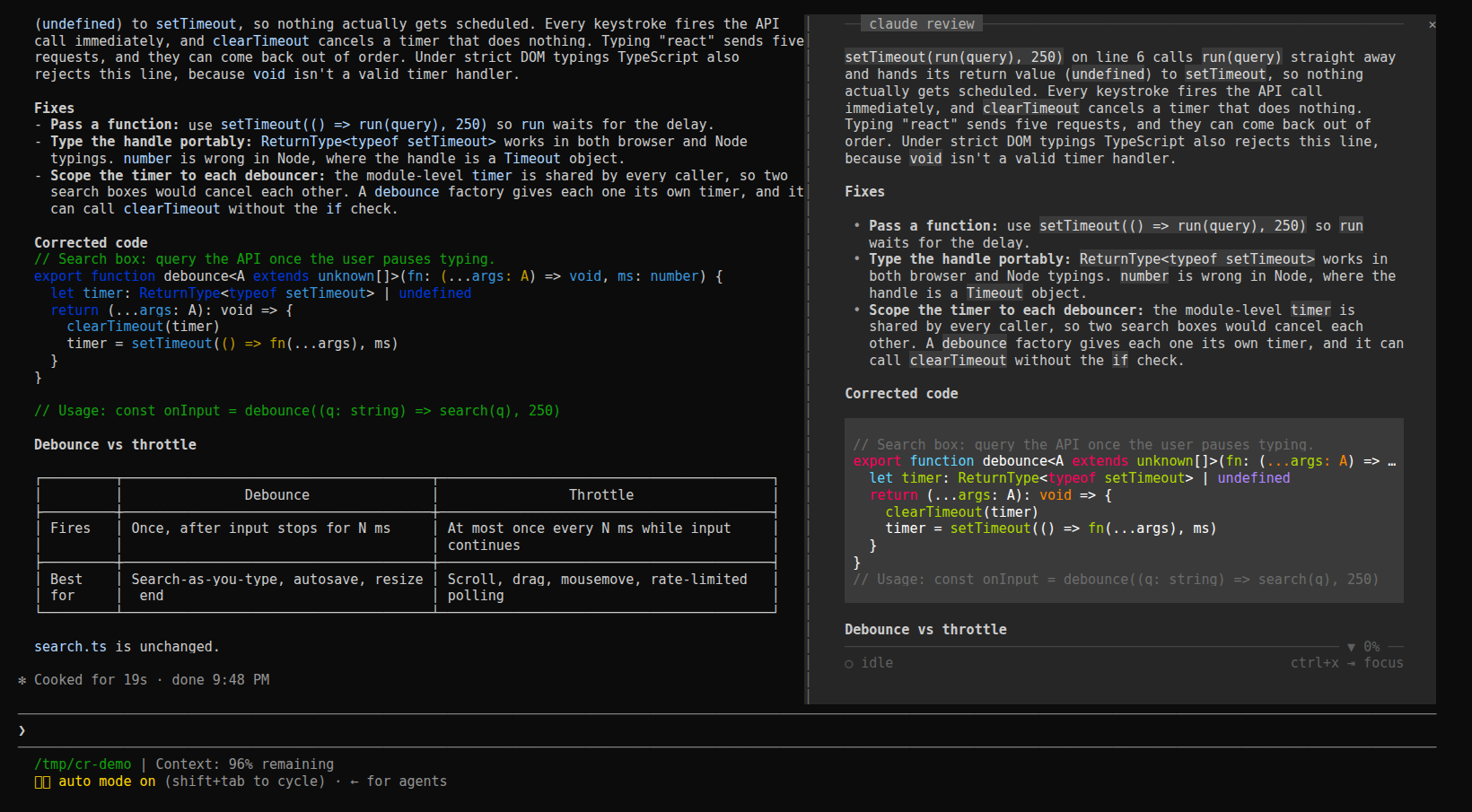Select the claude review panel title
Image resolution: width=1472 pixels, height=812 pixels.
921,24
